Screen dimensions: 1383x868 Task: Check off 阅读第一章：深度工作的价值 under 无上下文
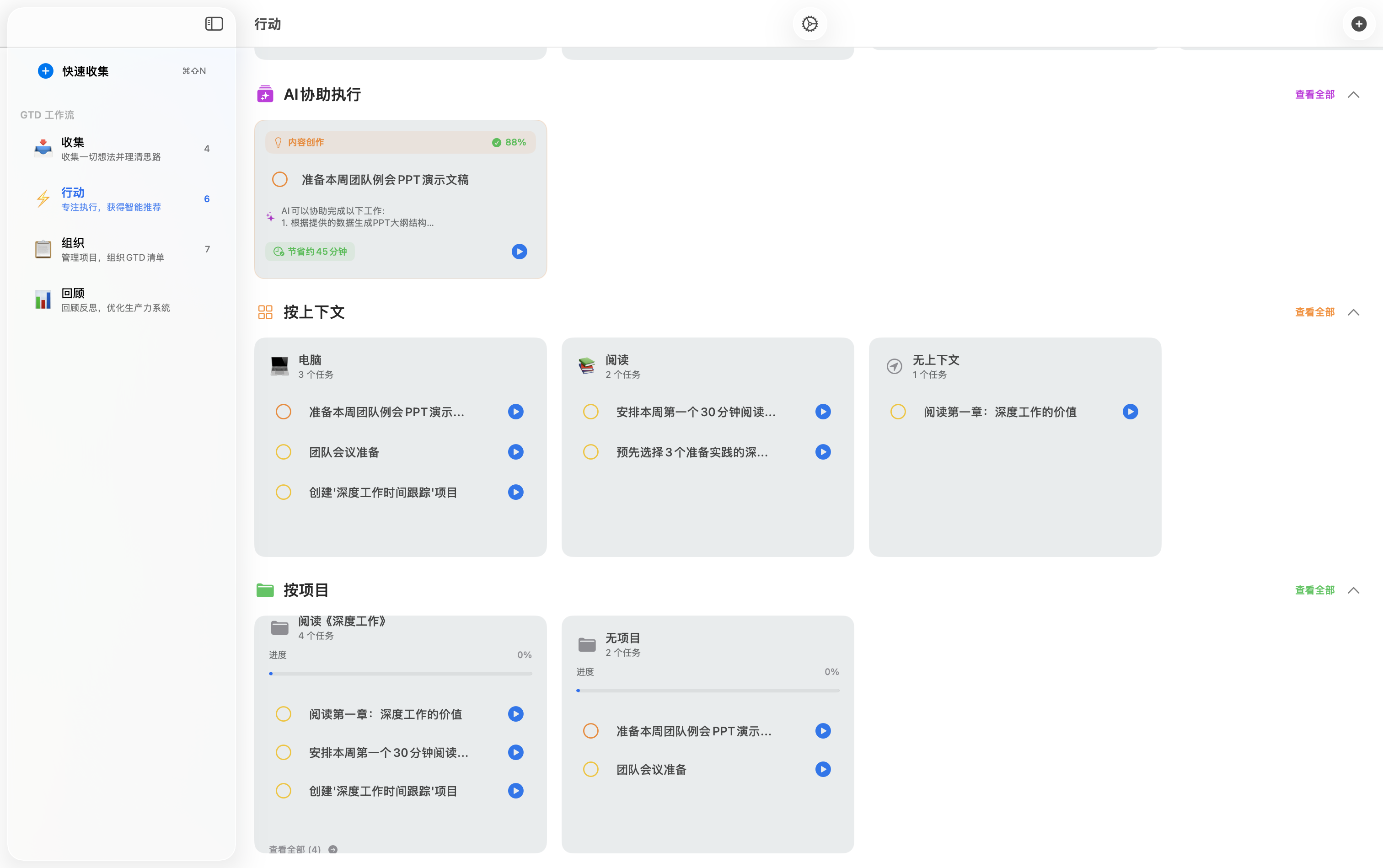click(897, 411)
